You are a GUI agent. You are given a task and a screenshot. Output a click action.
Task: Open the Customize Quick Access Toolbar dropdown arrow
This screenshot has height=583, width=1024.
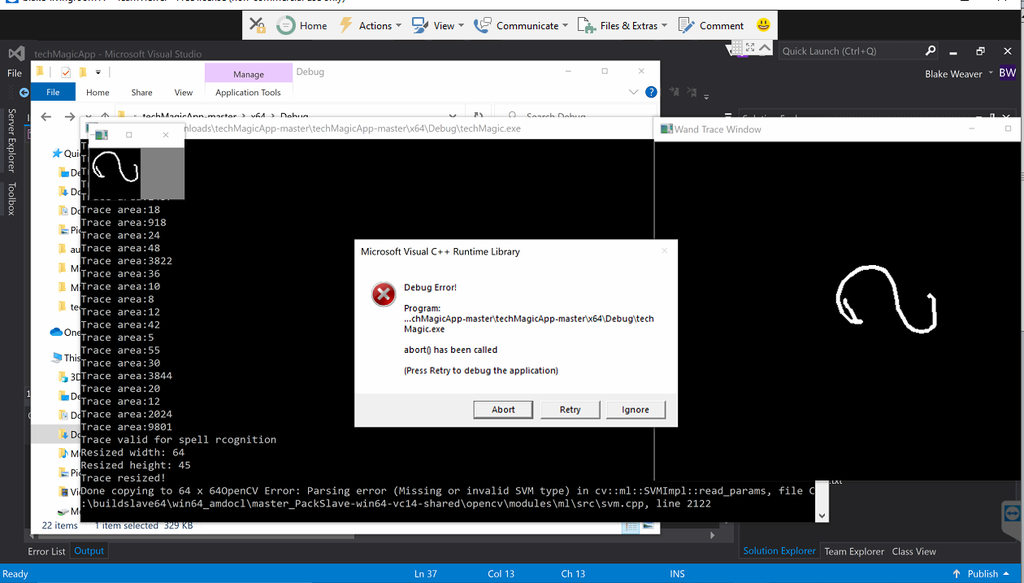click(x=98, y=72)
